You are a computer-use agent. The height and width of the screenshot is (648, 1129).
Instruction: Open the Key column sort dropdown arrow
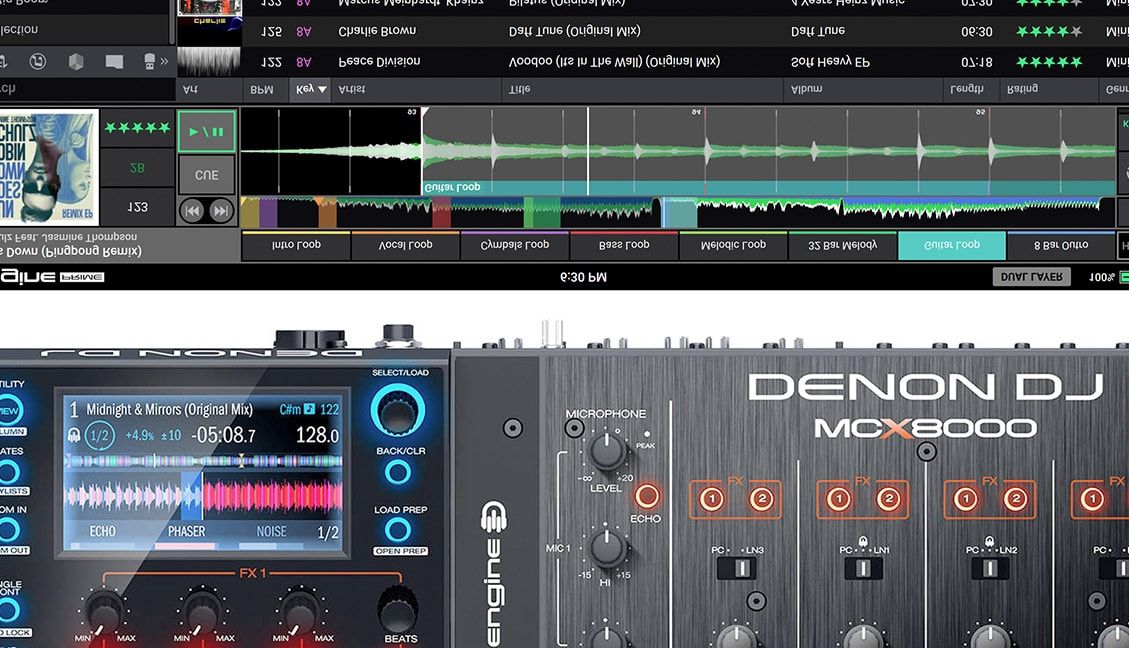pyautogui.click(x=322, y=89)
